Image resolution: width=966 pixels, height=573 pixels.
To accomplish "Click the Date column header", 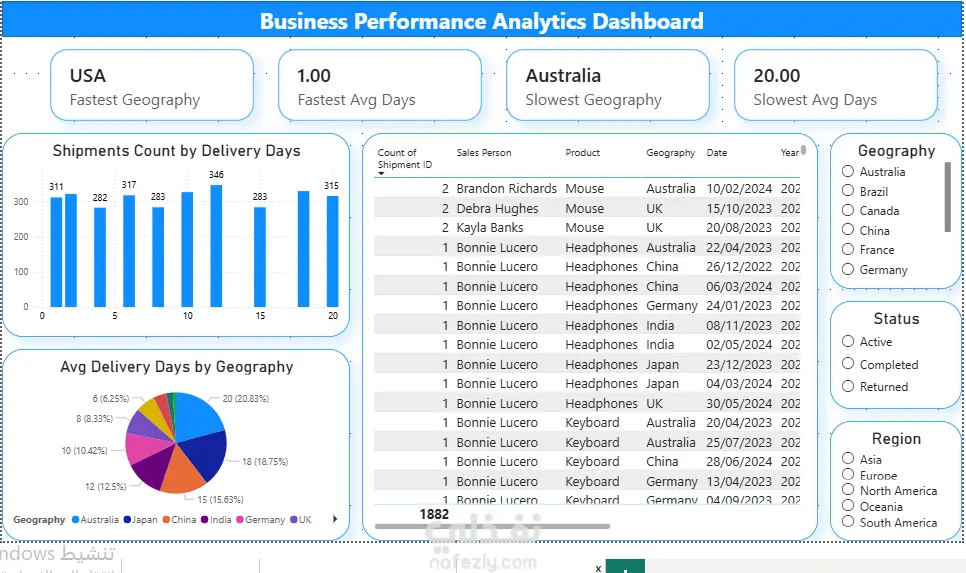I will click(x=716, y=153).
